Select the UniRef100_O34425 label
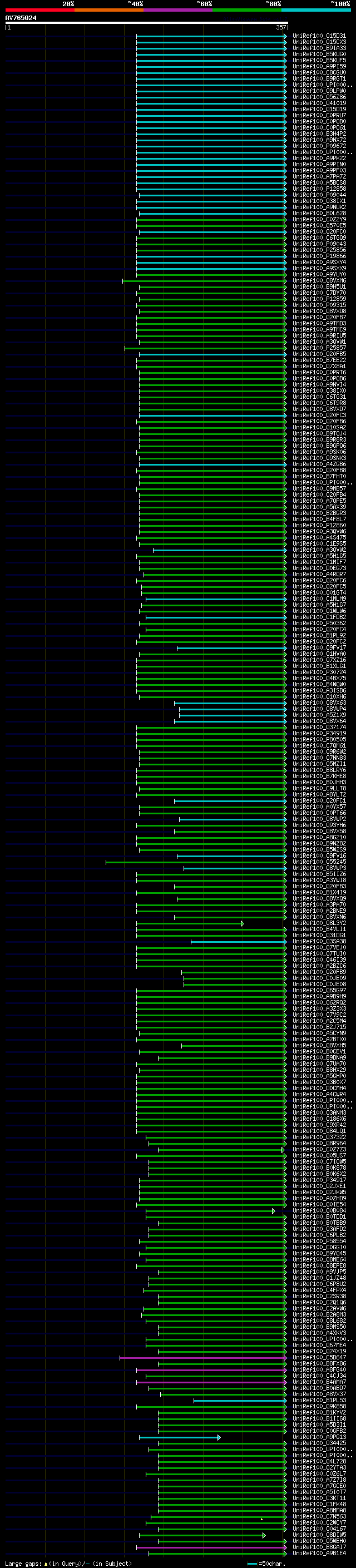The width and height of the screenshot is (356, 1568). click(x=319, y=1443)
